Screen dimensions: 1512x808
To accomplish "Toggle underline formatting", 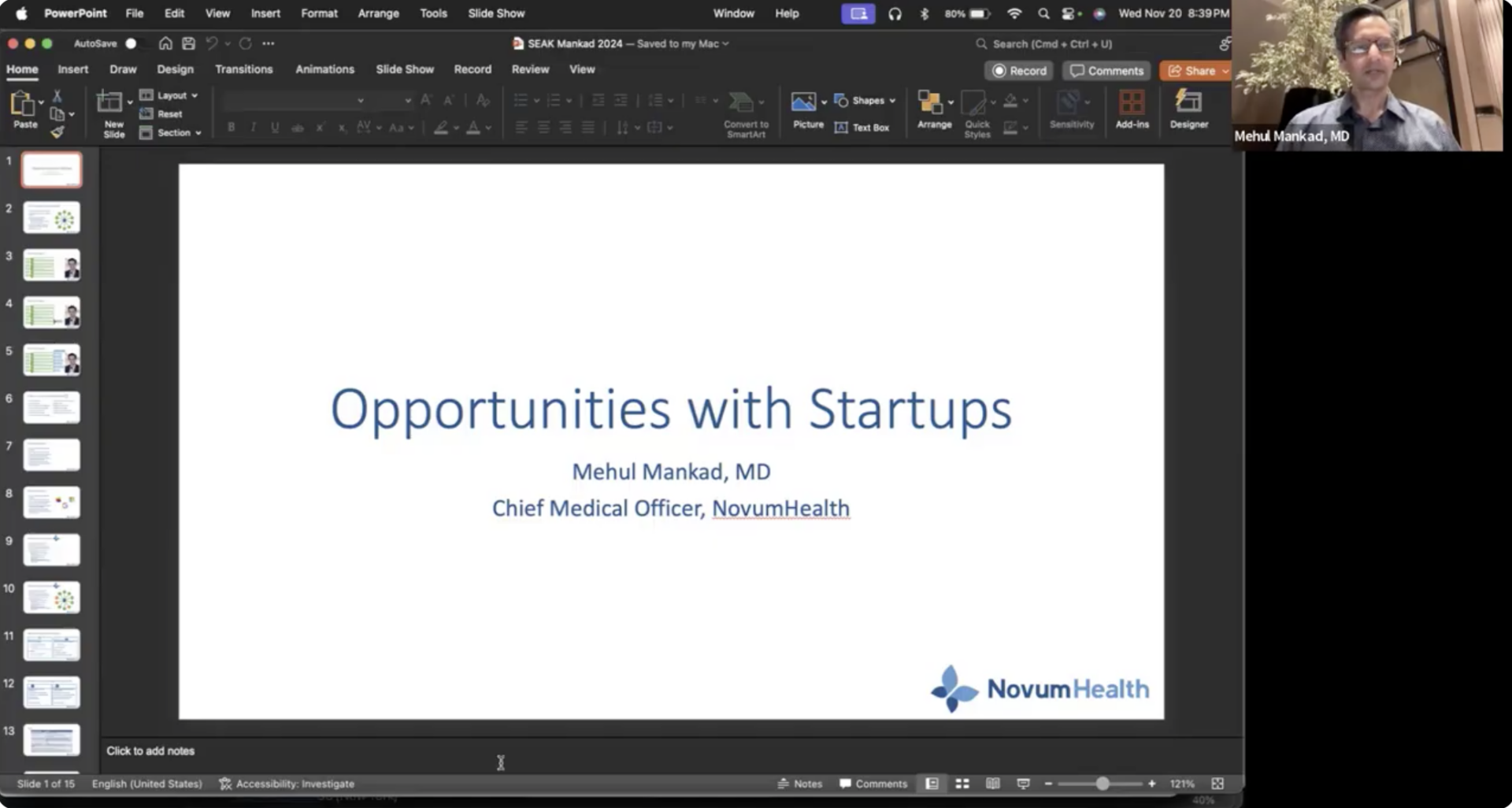I will tap(275, 127).
